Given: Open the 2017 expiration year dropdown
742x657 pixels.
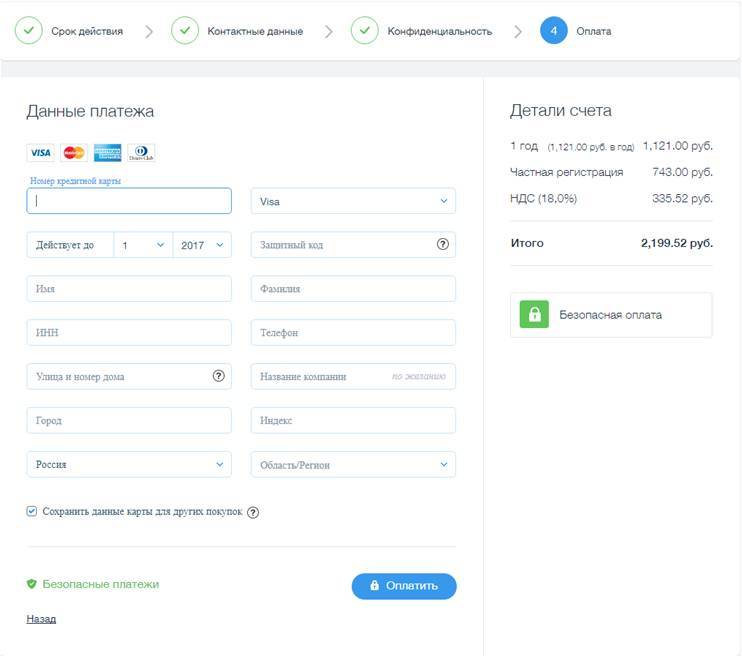Looking at the screenshot, I should point(202,245).
